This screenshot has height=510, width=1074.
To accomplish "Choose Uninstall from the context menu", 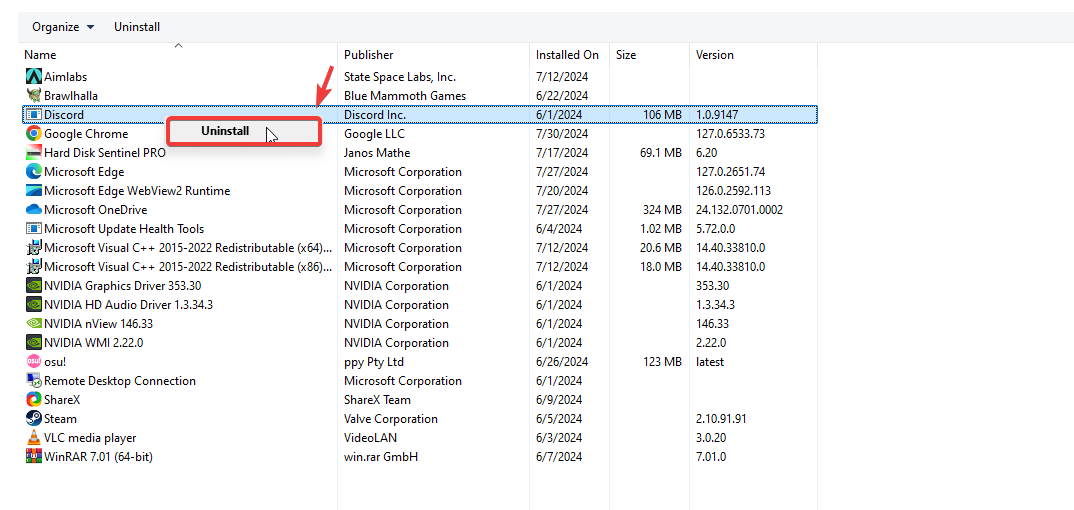I will 225,131.
